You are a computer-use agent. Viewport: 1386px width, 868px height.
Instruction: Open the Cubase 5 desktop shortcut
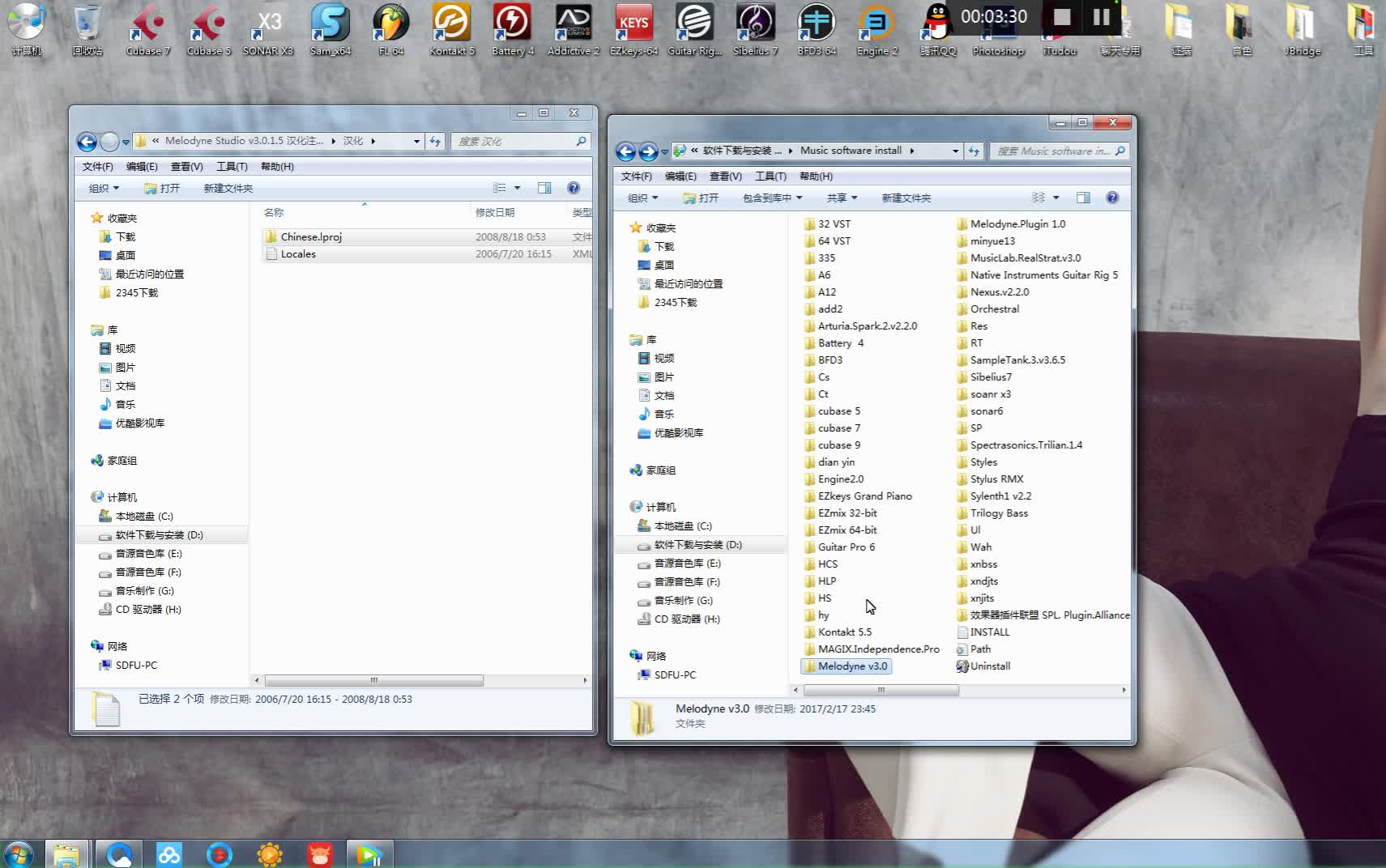(x=208, y=30)
